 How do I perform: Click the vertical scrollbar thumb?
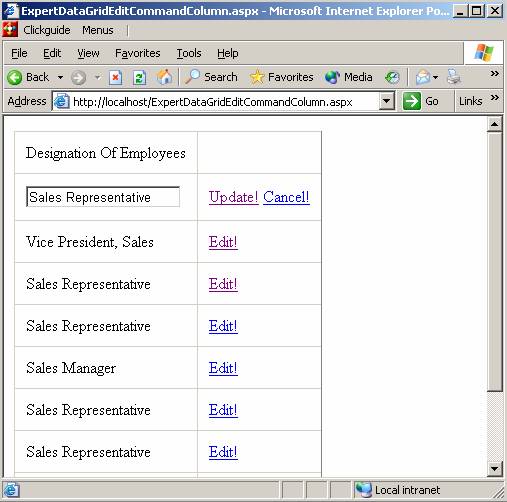495,262
